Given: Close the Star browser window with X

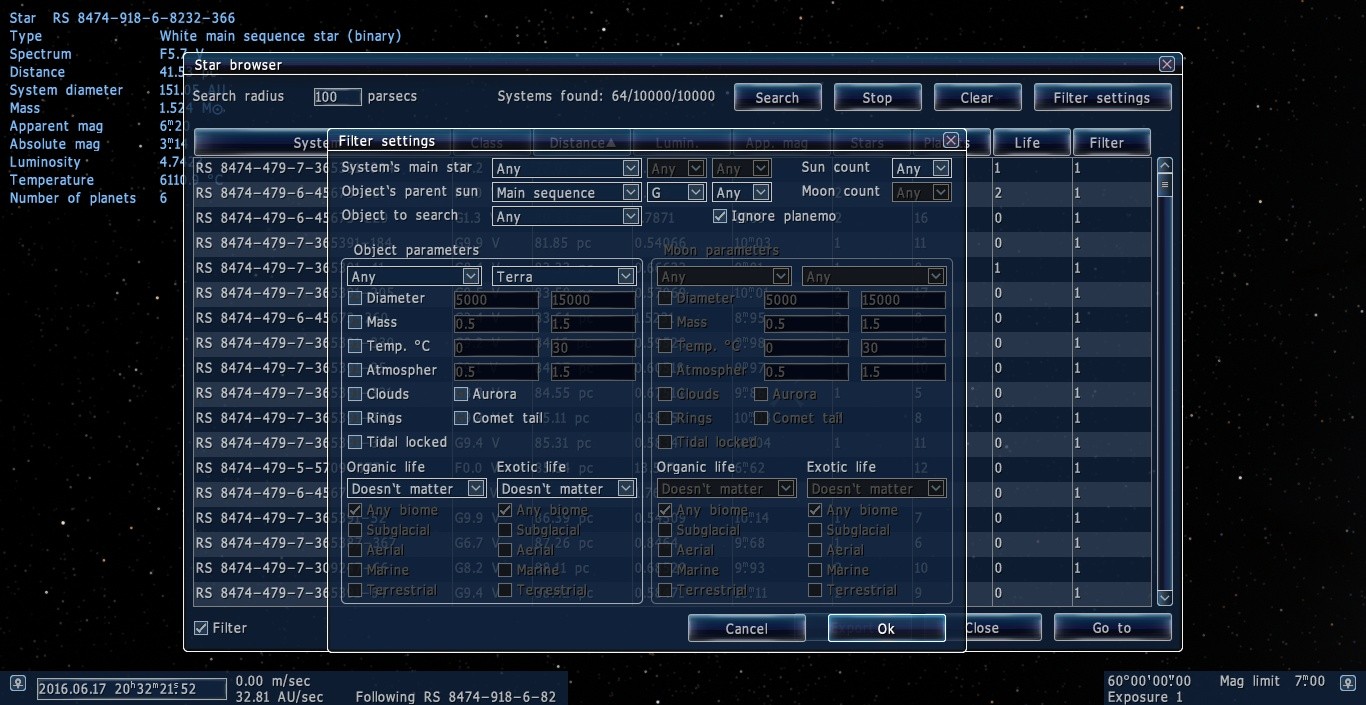Looking at the screenshot, I should pos(1167,64).
